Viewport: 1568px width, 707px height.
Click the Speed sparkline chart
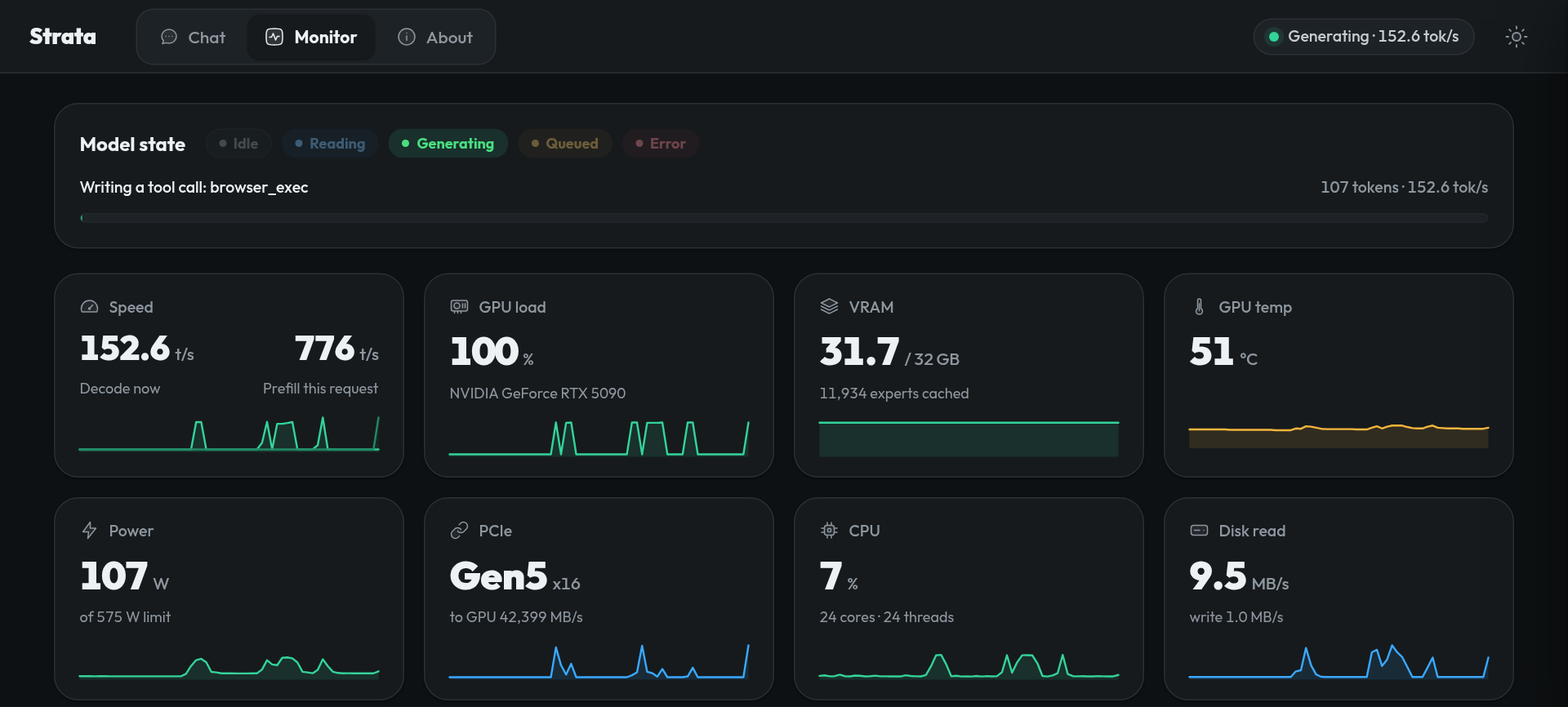tap(229, 433)
